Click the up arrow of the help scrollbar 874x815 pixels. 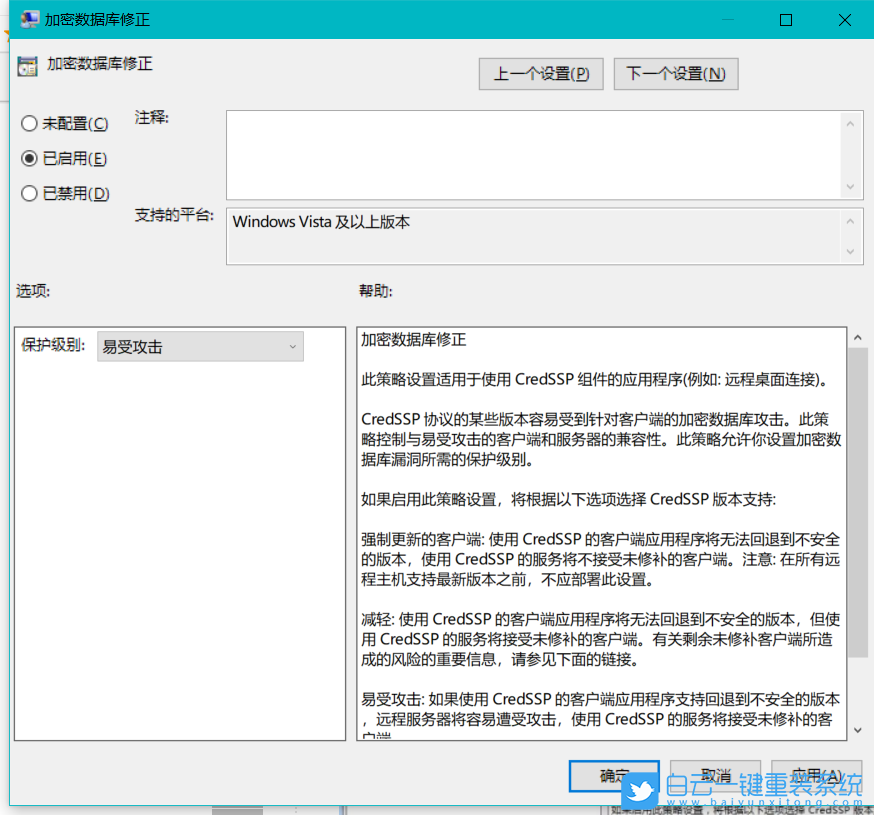pos(858,337)
